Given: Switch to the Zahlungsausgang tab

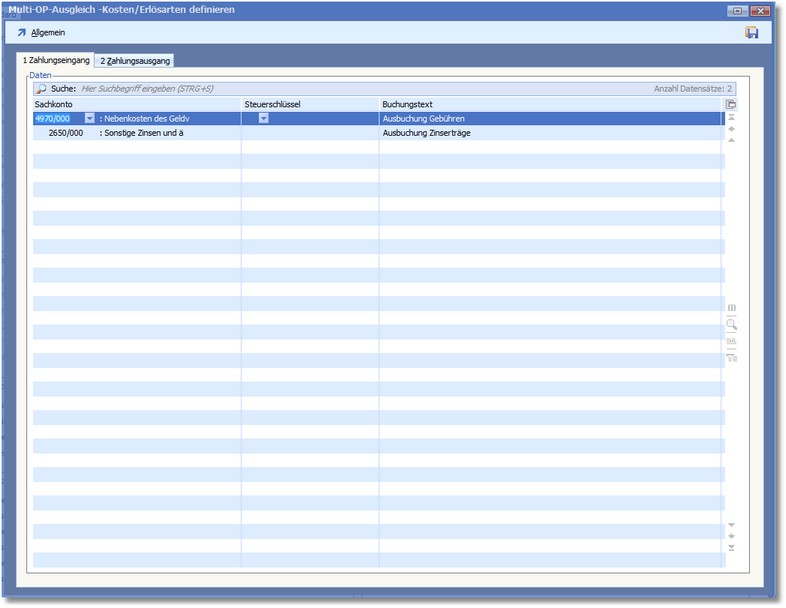Looking at the screenshot, I should click(135, 61).
